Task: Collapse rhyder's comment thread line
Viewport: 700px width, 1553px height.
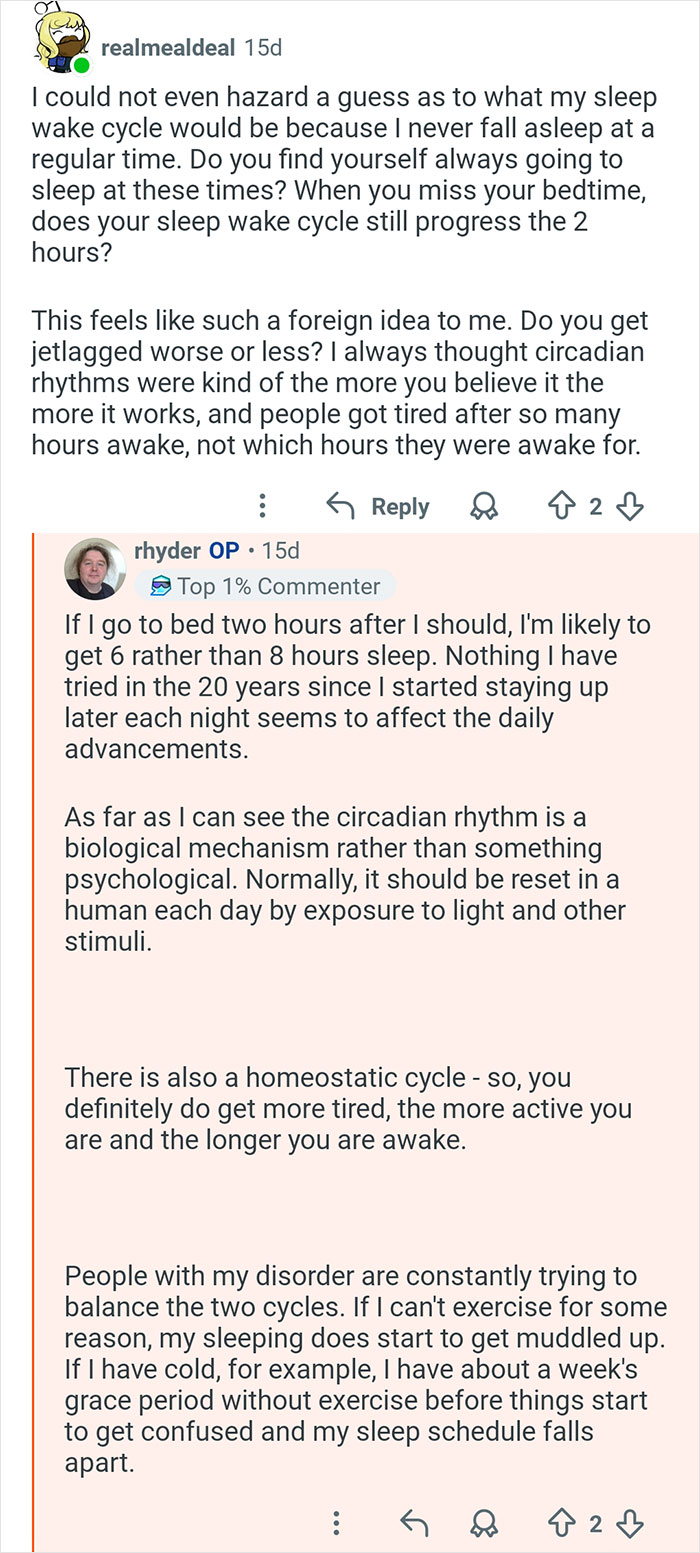Action: [36, 1000]
